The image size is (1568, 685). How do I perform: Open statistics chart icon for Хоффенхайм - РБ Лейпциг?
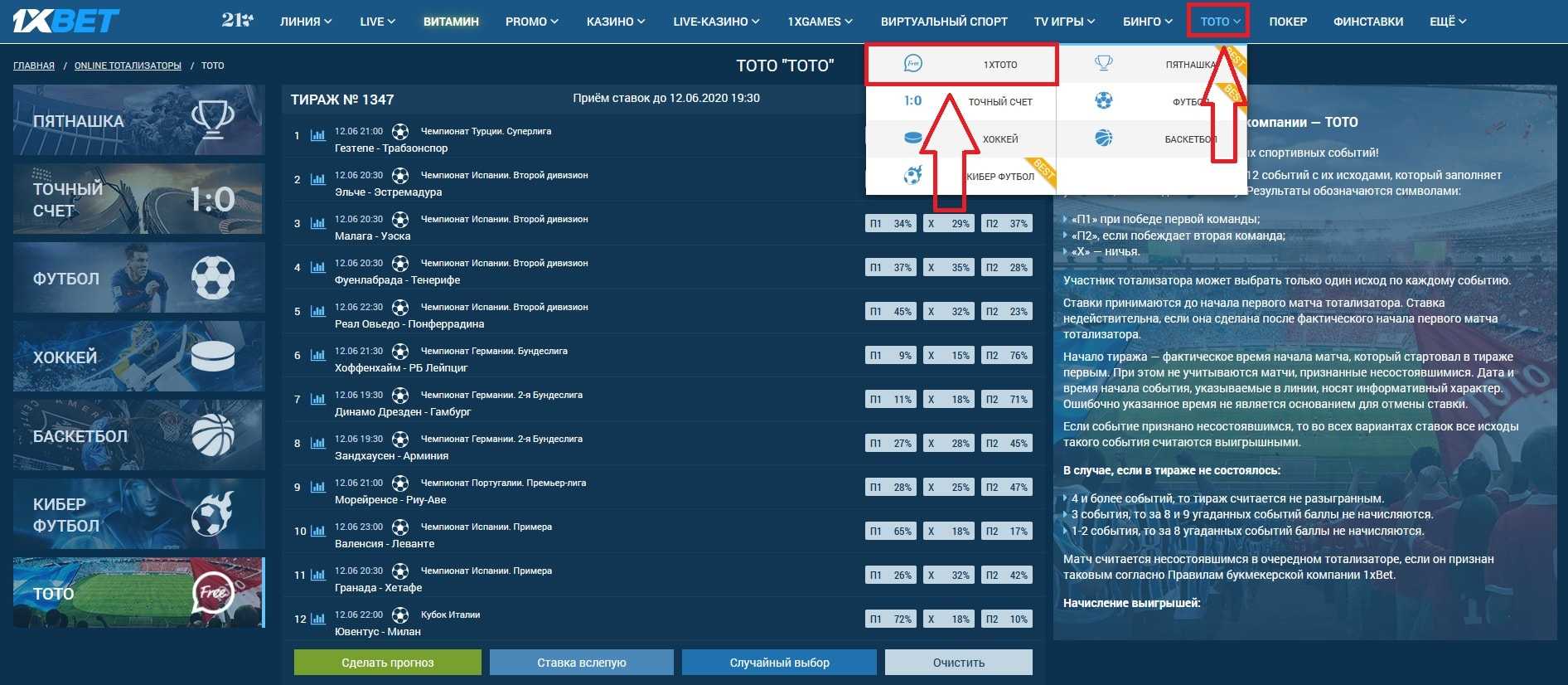[317, 355]
